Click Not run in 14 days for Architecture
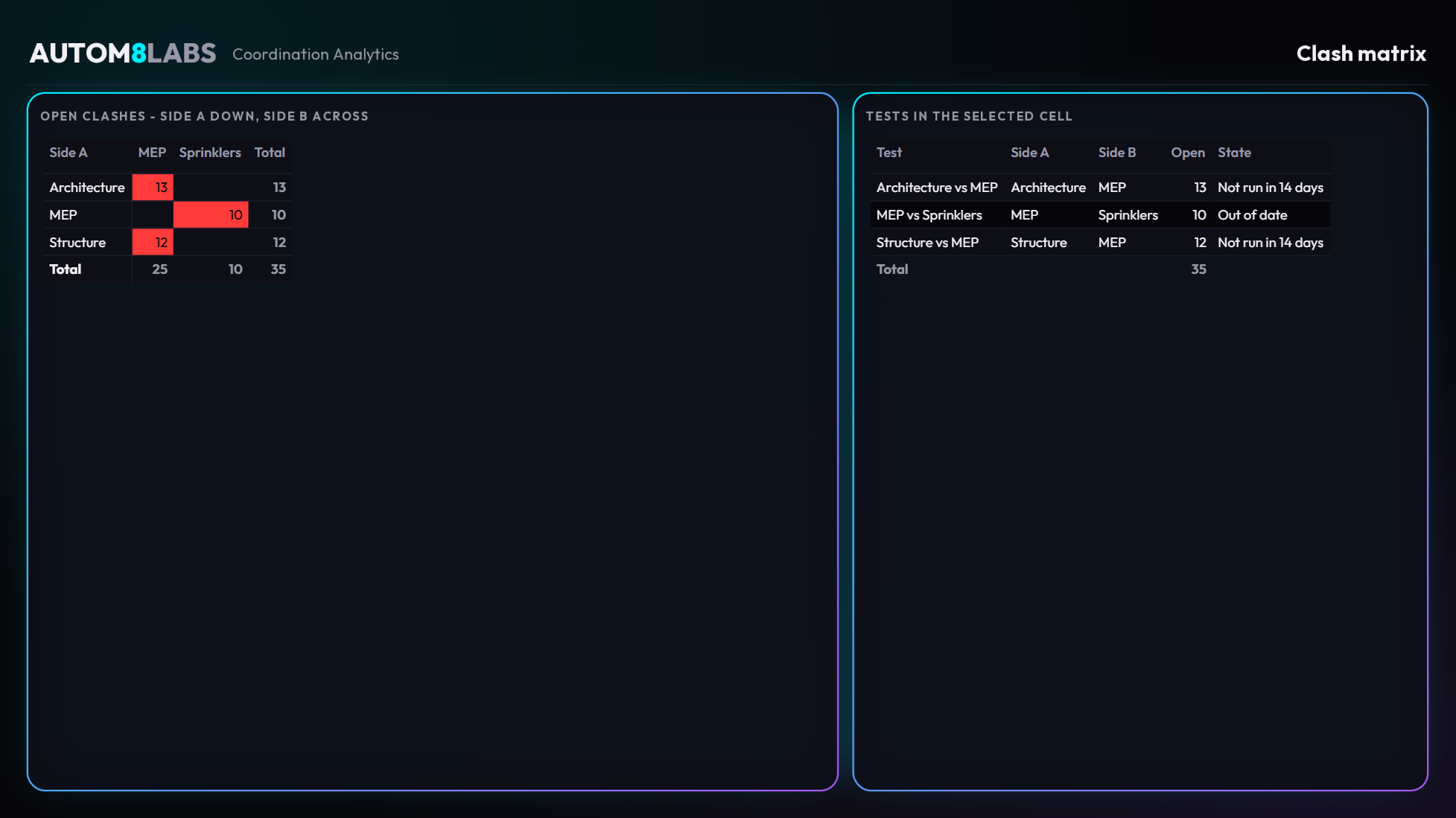 click(x=1271, y=188)
